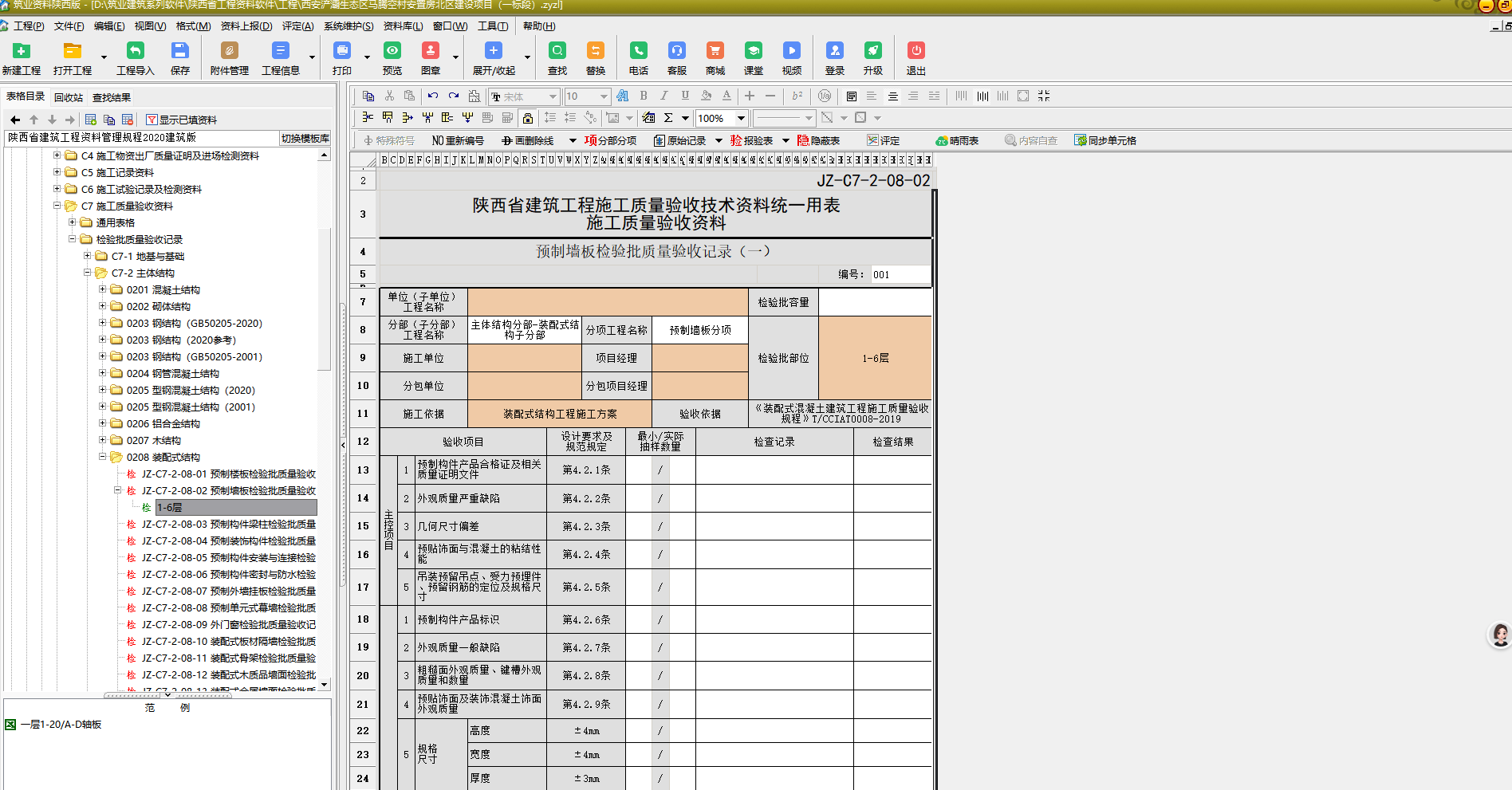Expand 0201 混凝土结构 node
Screen dimensions: 1512x790
tap(102, 289)
